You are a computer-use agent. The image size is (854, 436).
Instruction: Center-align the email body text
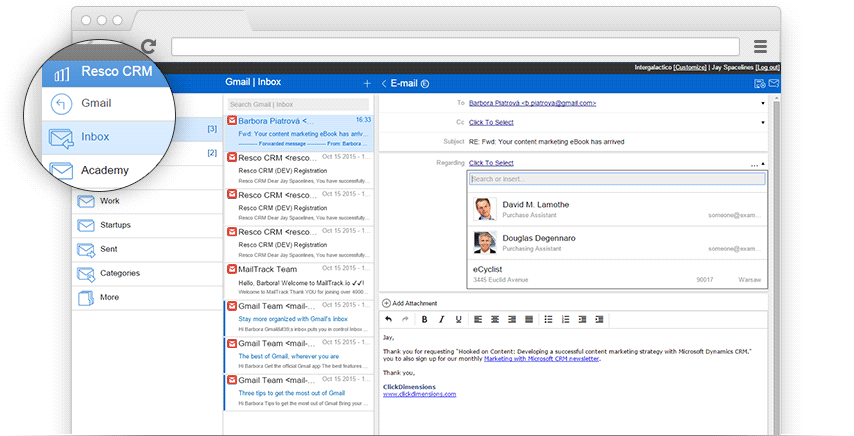coord(495,319)
